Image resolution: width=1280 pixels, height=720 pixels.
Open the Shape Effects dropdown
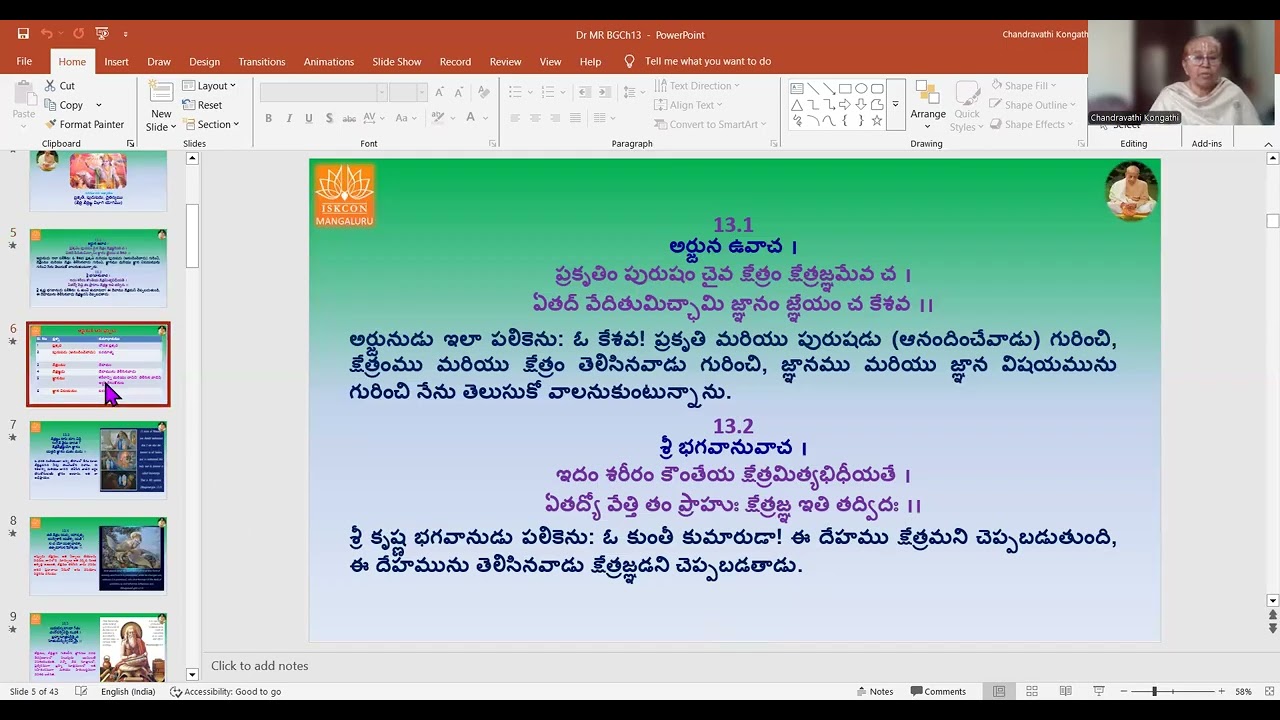1031,124
